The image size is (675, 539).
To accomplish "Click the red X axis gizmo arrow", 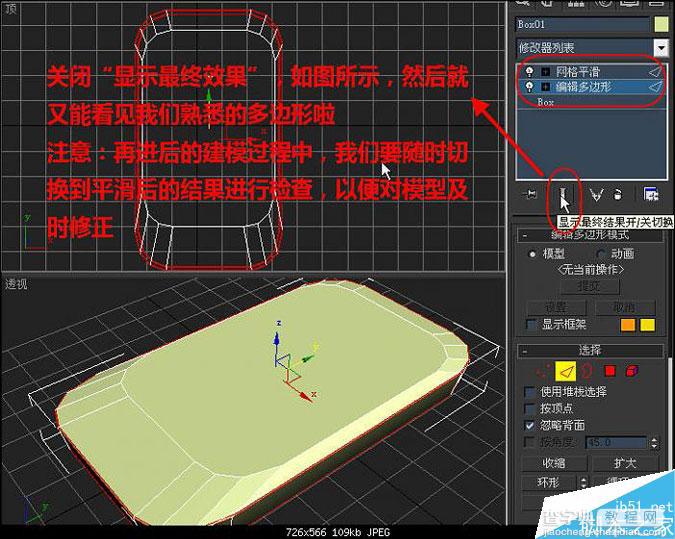I will [x=306, y=396].
